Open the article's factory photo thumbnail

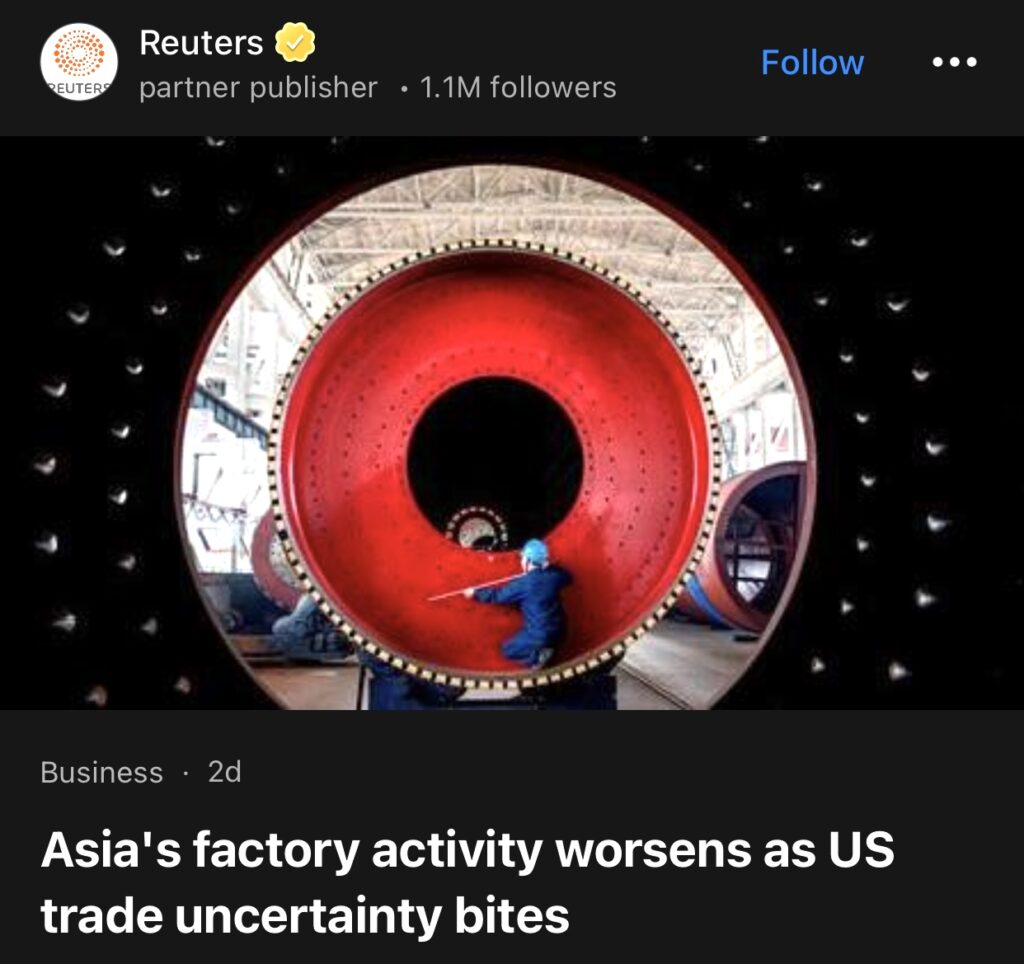512,423
